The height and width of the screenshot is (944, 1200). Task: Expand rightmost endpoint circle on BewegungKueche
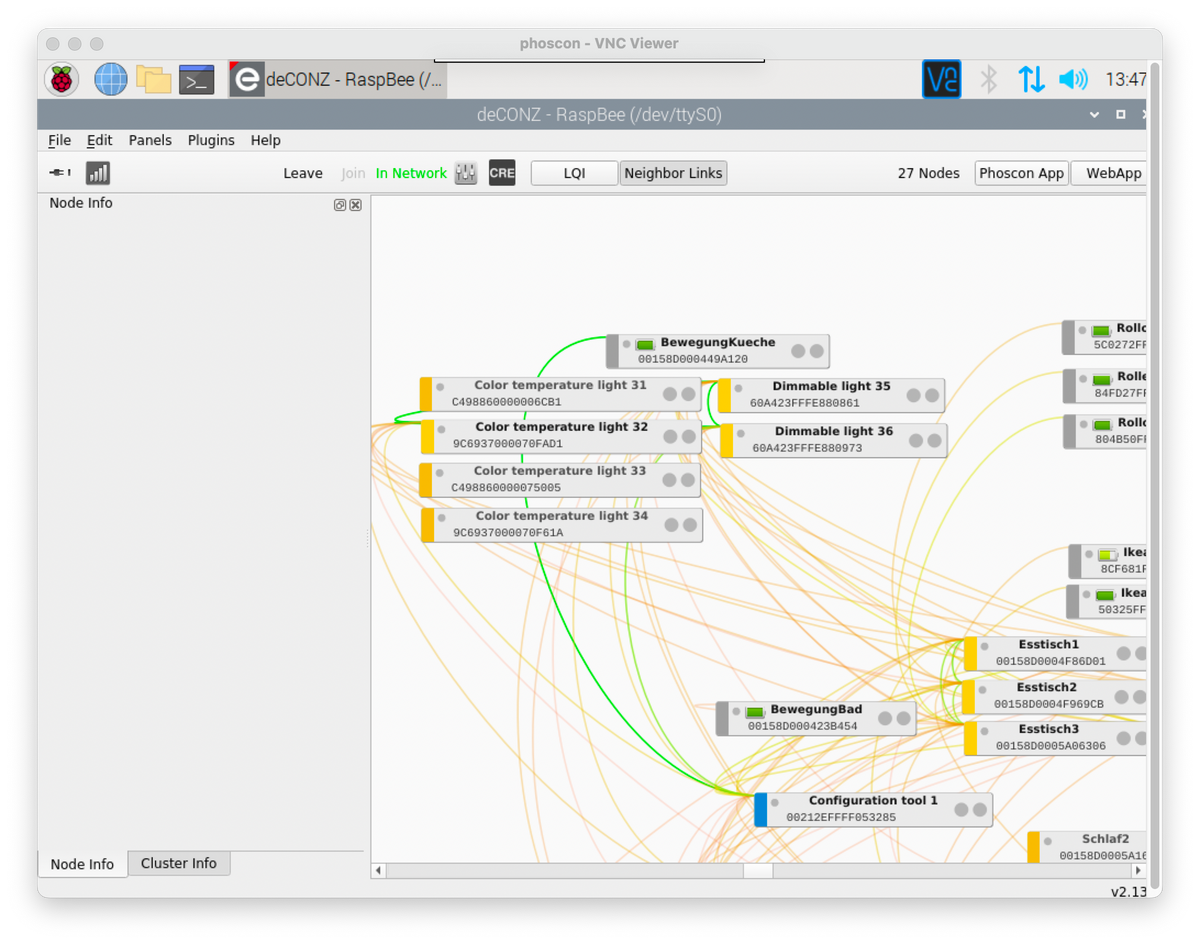(x=817, y=351)
